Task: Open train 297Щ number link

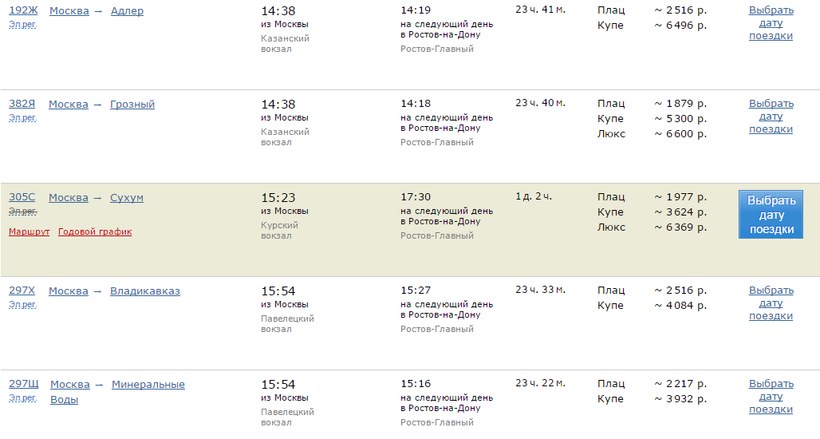Action: (24, 384)
